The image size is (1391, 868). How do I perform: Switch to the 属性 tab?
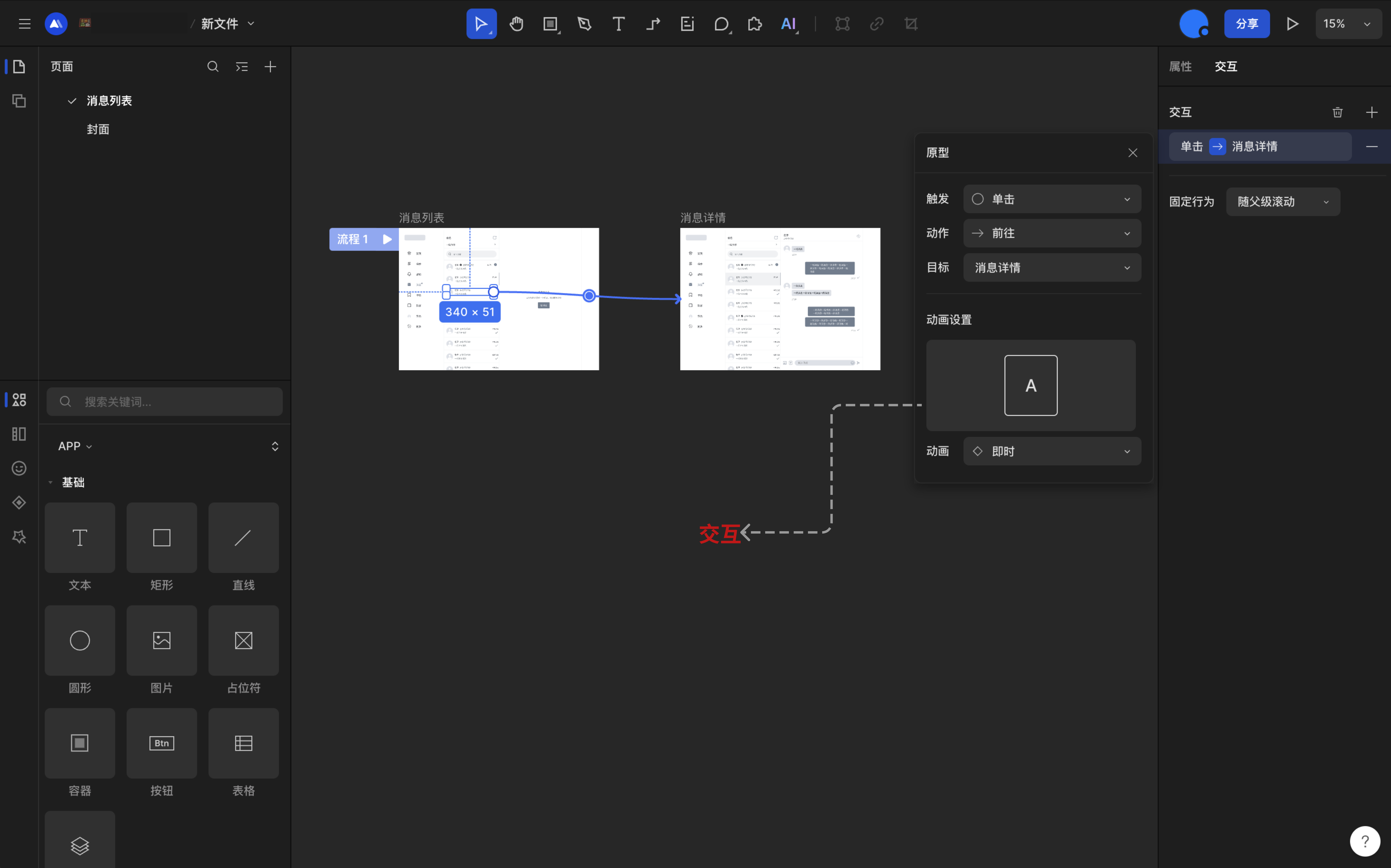1180,67
